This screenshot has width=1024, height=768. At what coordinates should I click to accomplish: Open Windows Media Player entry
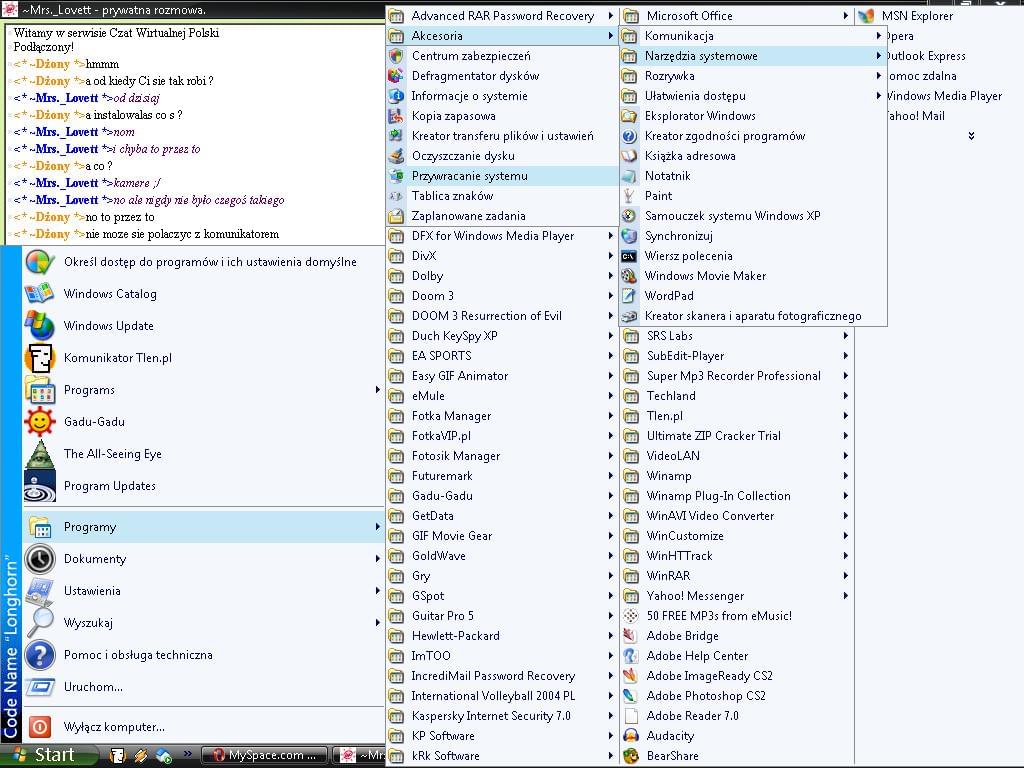point(945,96)
